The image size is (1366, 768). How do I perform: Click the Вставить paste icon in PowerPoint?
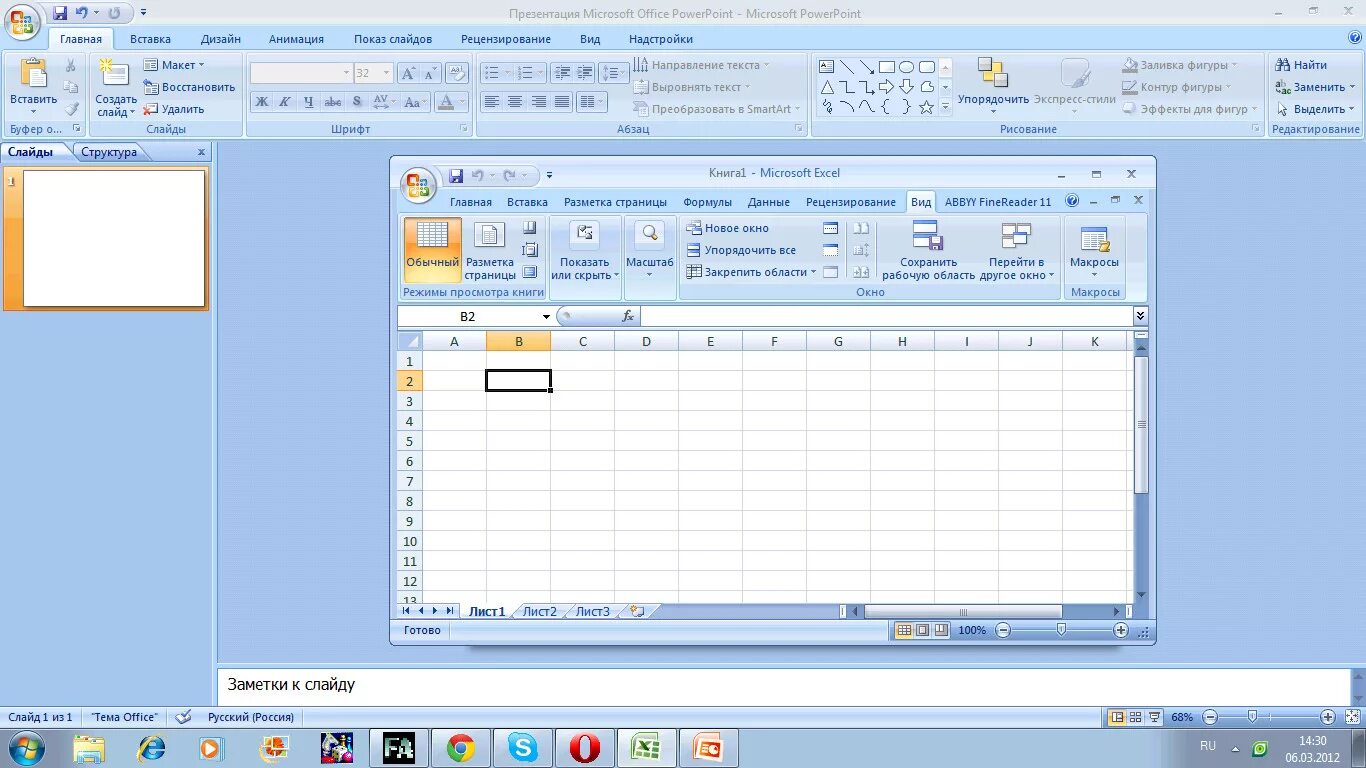coord(33,74)
